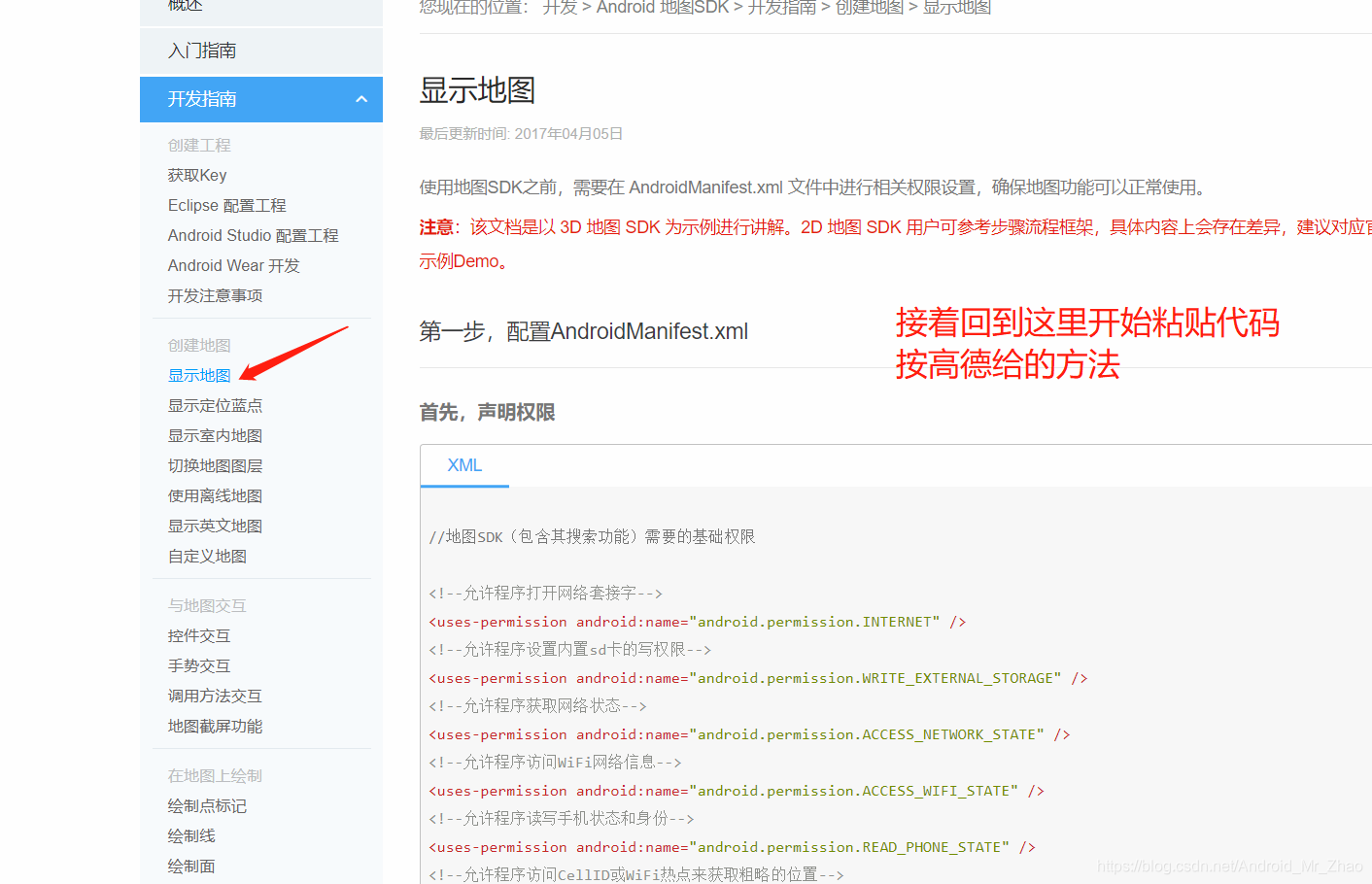Click 开发指南 breadcrumb link
The image size is (1372, 884).
coord(782,8)
